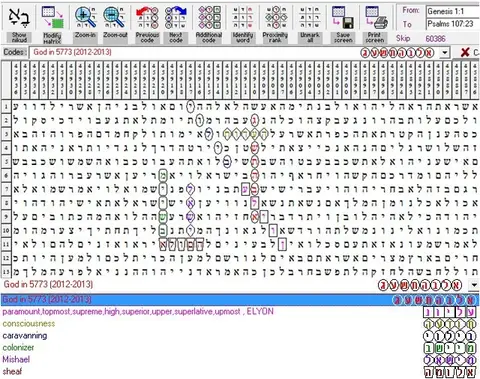Click the Zoom-out magnifier icon
Screen dimensions: 480x379
click(x=115, y=17)
